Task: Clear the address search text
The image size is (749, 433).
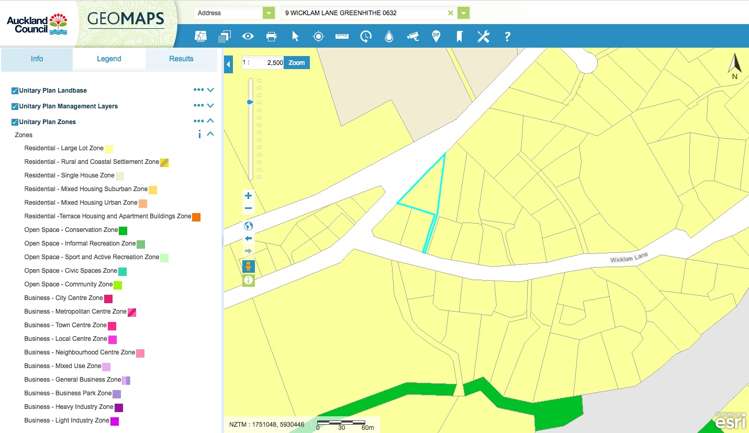Action: tap(450, 13)
